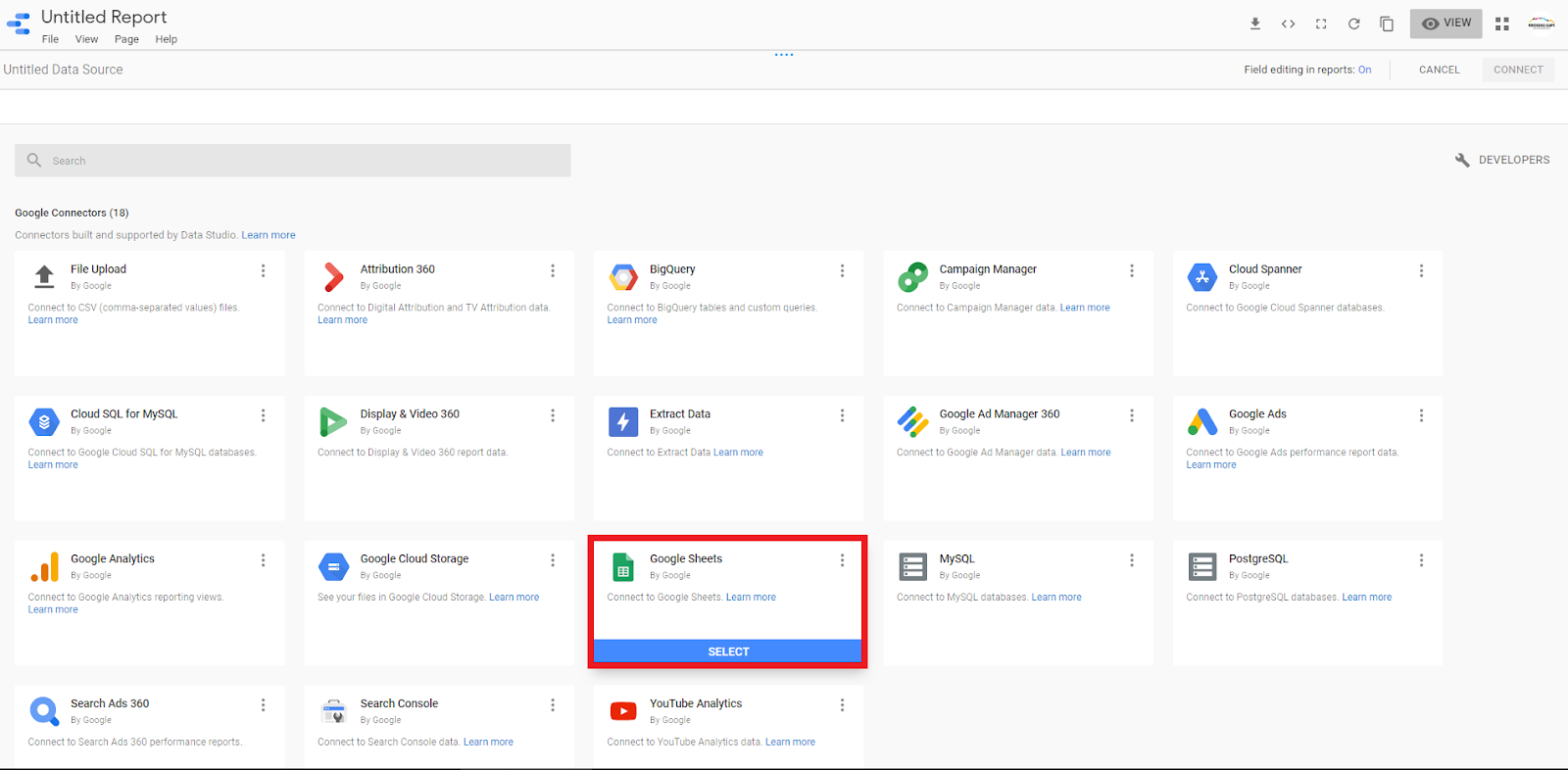This screenshot has height=770, width=1568.
Task: Open Google Ads card's three-dot menu
Action: [1421, 415]
